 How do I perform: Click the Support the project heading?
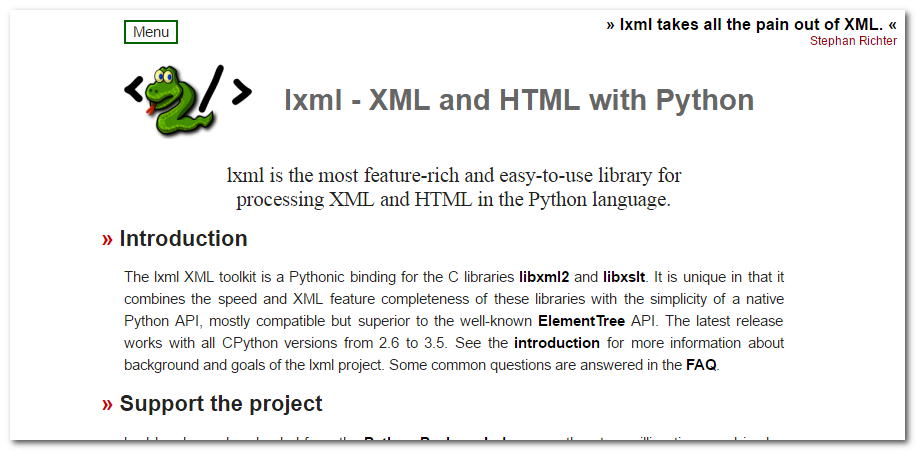tap(220, 404)
